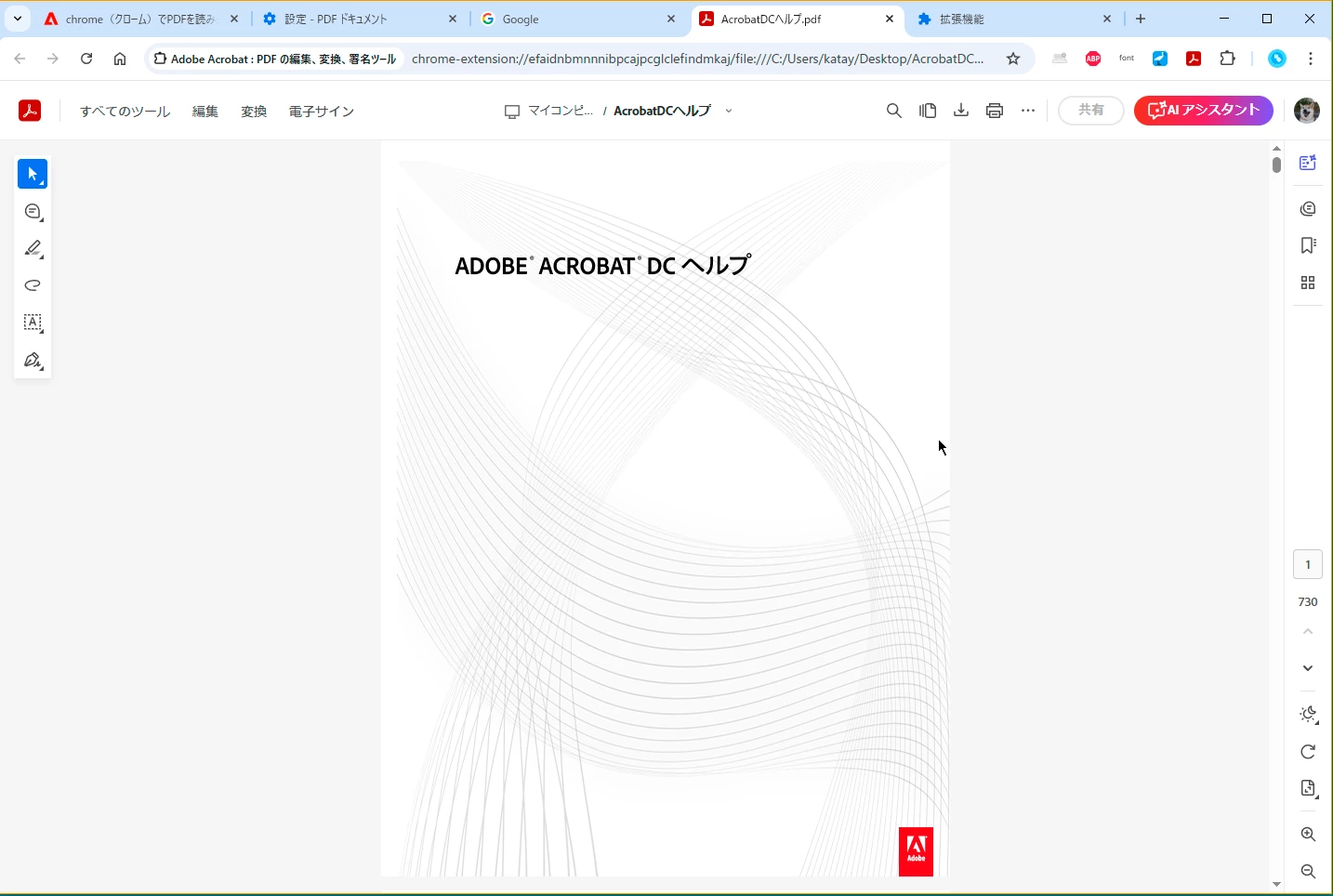Close the AcrobatDCヘルプ.pdf tab

point(890,19)
